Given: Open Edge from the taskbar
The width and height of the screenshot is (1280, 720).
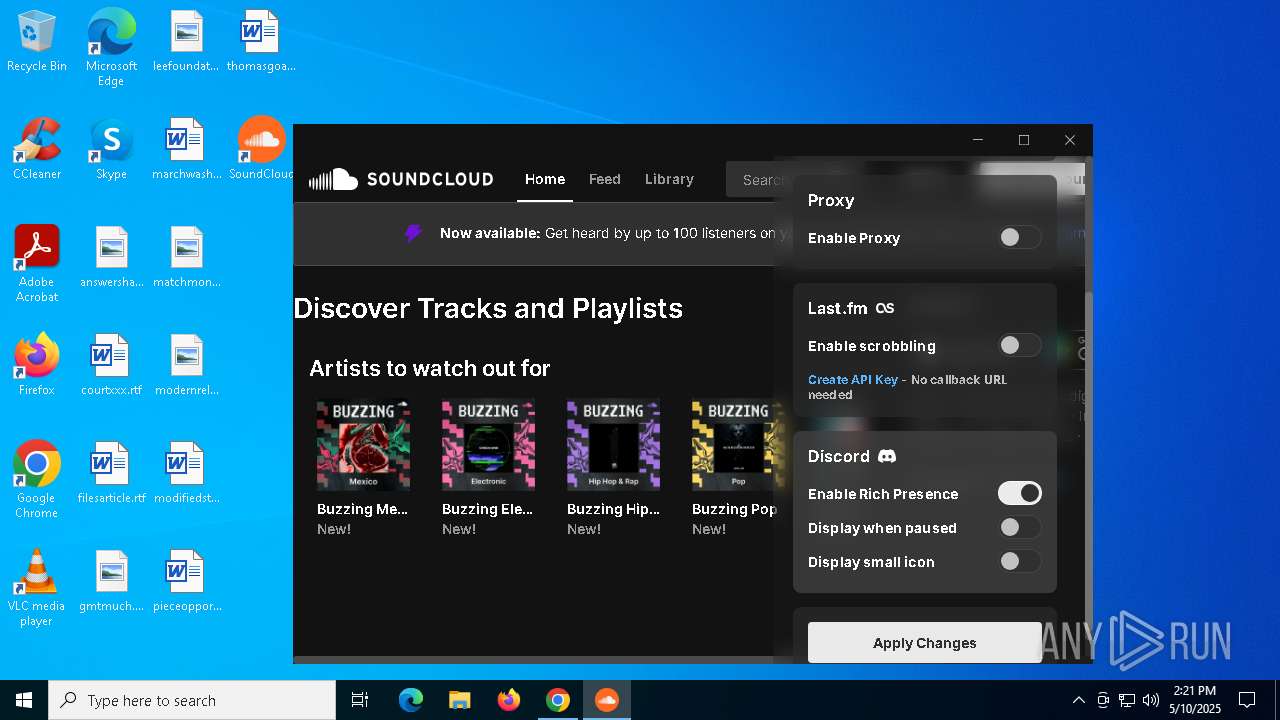Looking at the screenshot, I should 411,700.
